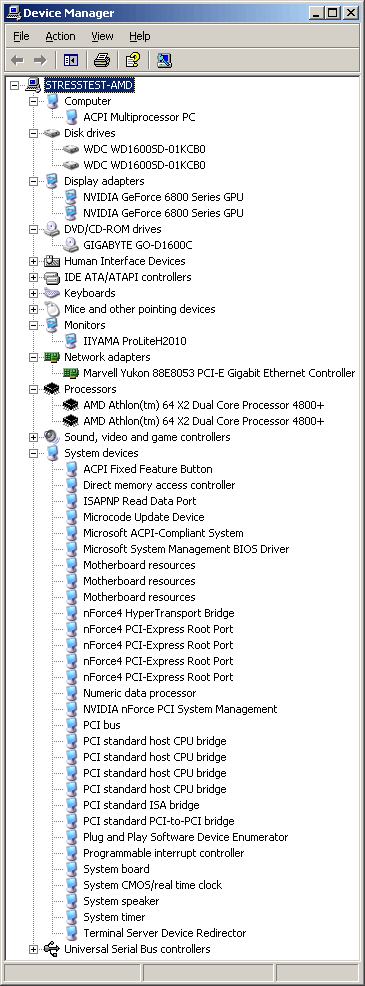This screenshot has width=365, height=986.
Task: Expand the Keyboards category
Action: [33, 293]
